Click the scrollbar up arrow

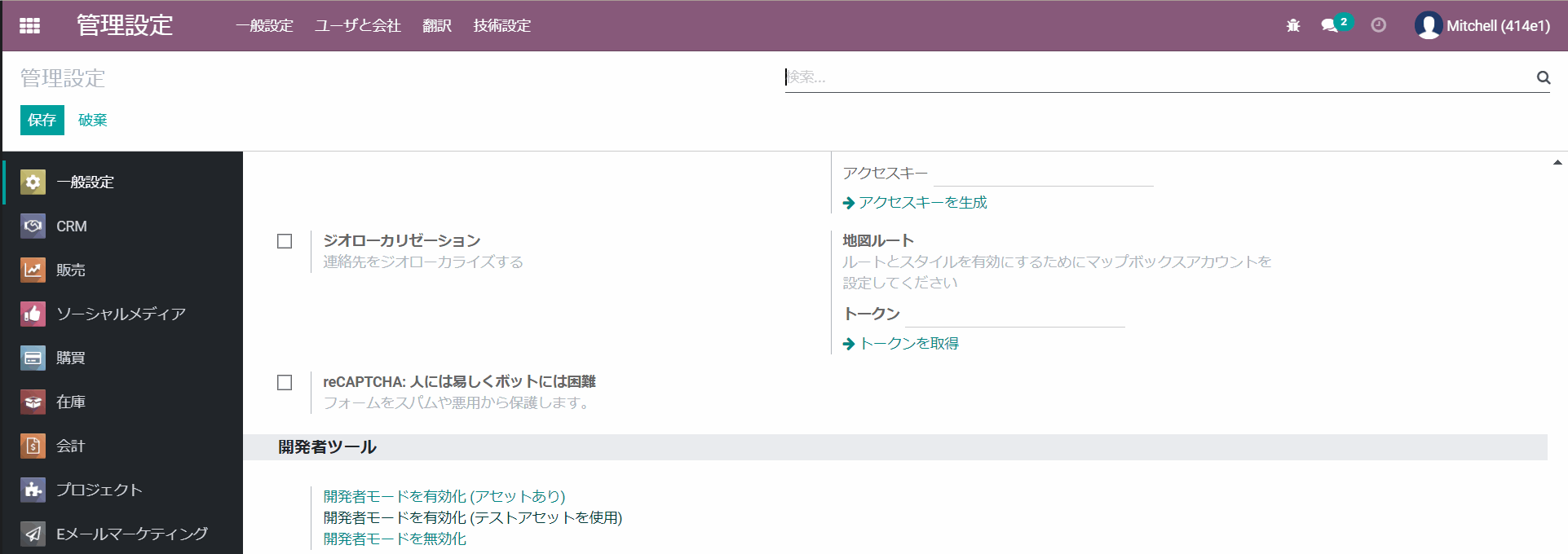click(1557, 163)
